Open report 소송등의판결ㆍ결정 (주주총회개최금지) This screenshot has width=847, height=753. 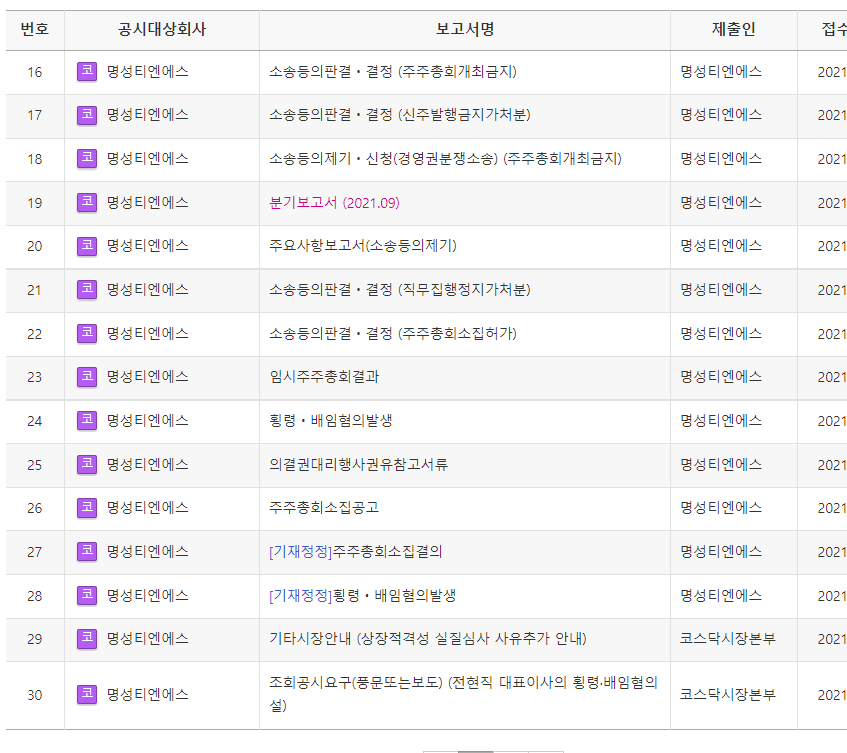393,72
